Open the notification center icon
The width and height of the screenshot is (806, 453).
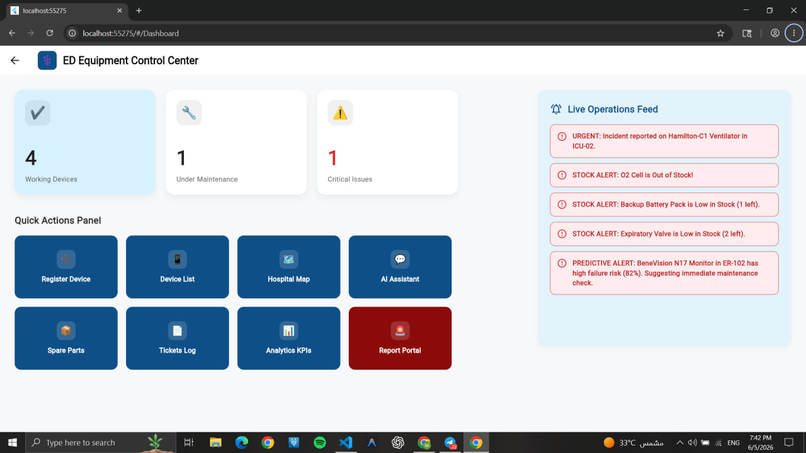789,442
